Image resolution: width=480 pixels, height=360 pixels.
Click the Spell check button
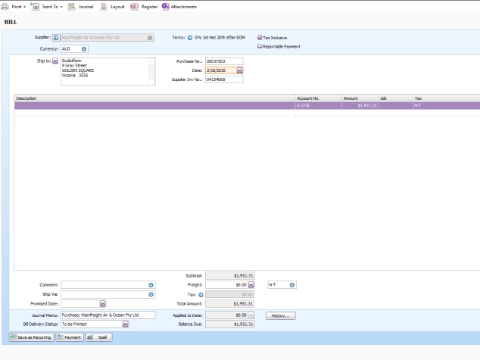[99, 337]
